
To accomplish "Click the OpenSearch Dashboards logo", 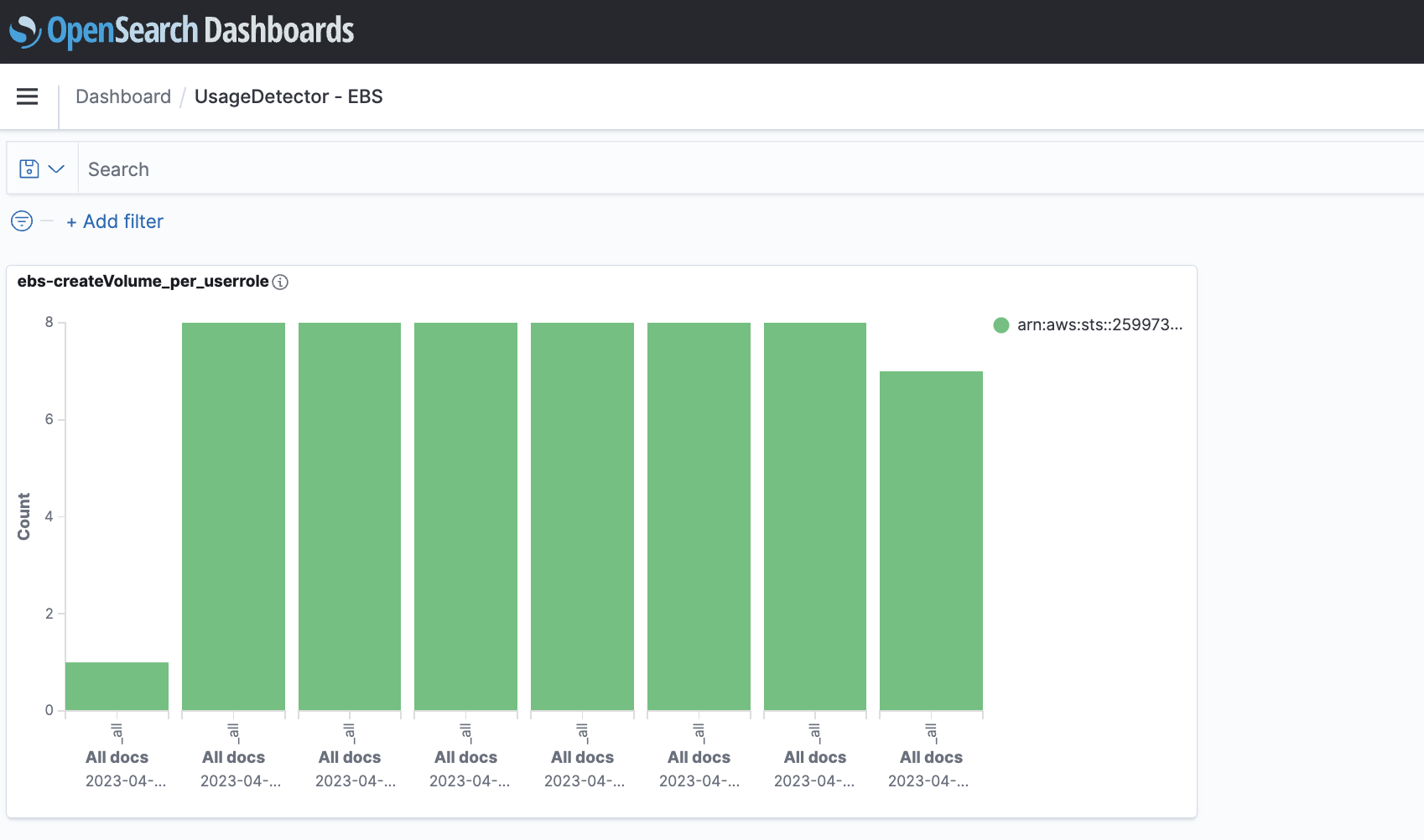I will [181, 31].
